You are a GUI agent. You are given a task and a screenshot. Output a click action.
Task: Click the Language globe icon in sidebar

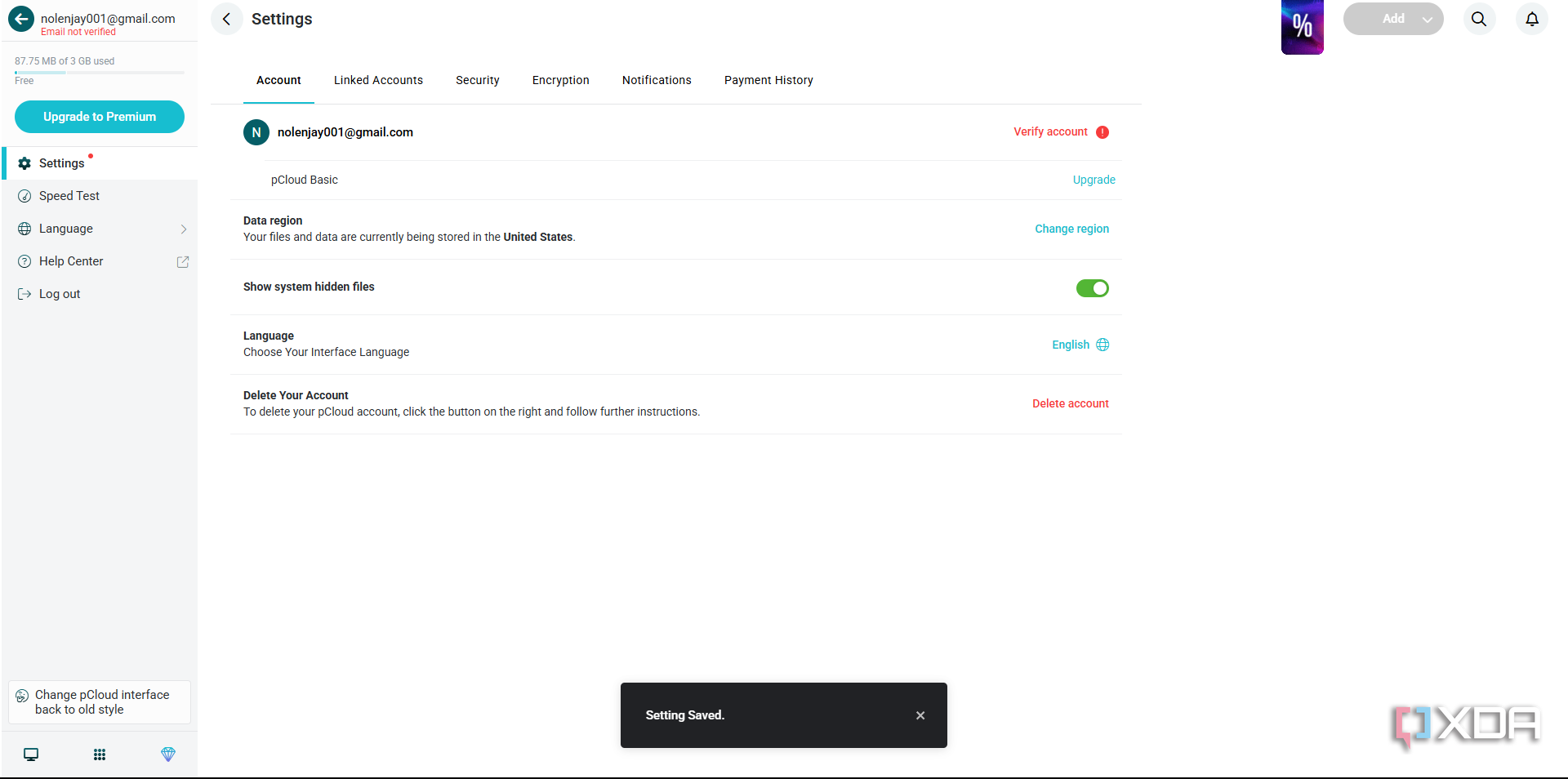coord(24,229)
